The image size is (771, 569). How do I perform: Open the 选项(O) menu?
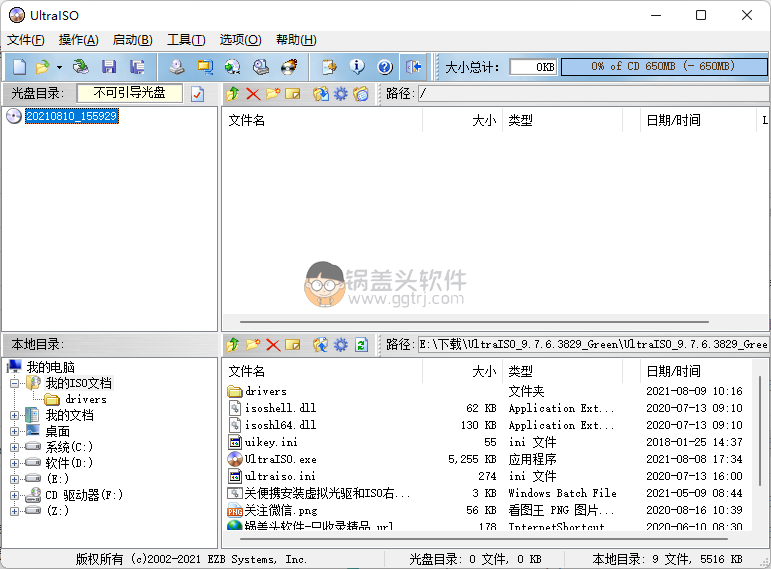click(x=240, y=40)
